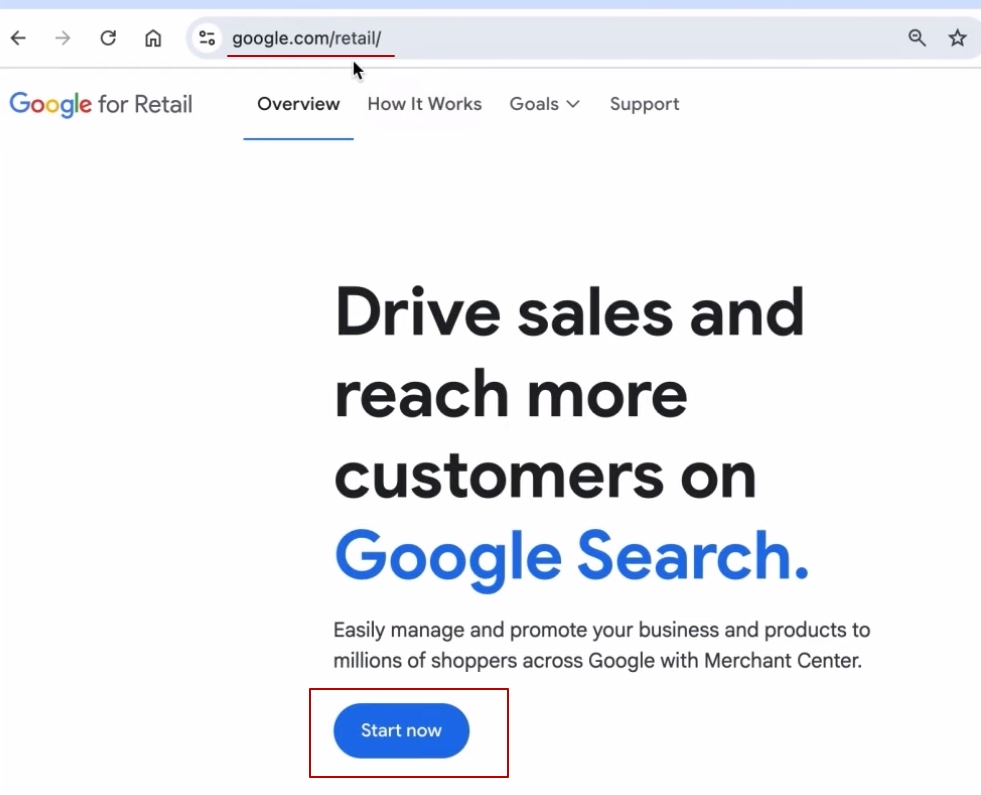Switch to the Overview tab
981x795 pixels.
tap(298, 104)
